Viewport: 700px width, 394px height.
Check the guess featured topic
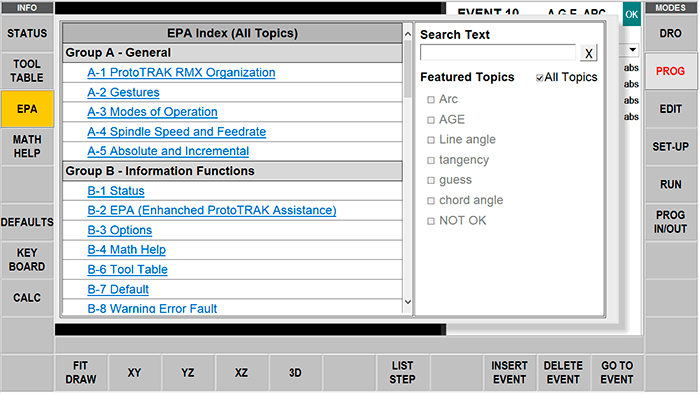click(431, 180)
